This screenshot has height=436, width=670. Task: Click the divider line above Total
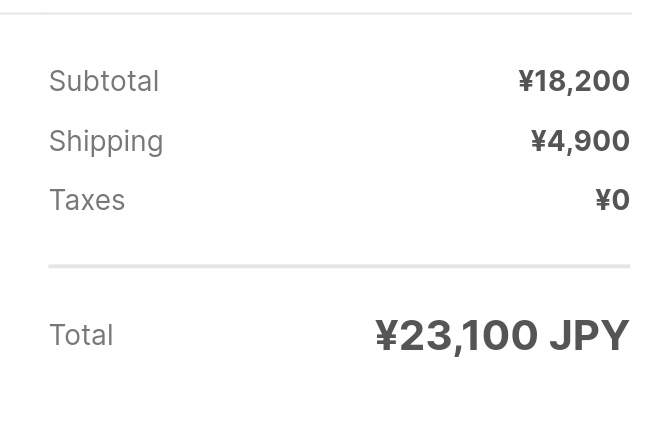[339, 267]
